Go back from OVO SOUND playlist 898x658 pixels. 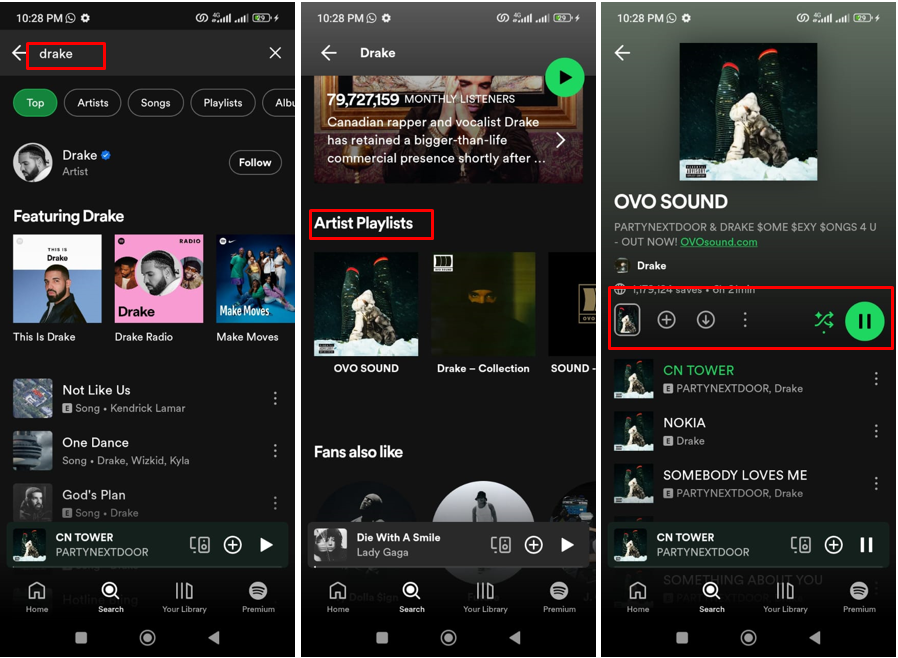(x=623, y=53)
